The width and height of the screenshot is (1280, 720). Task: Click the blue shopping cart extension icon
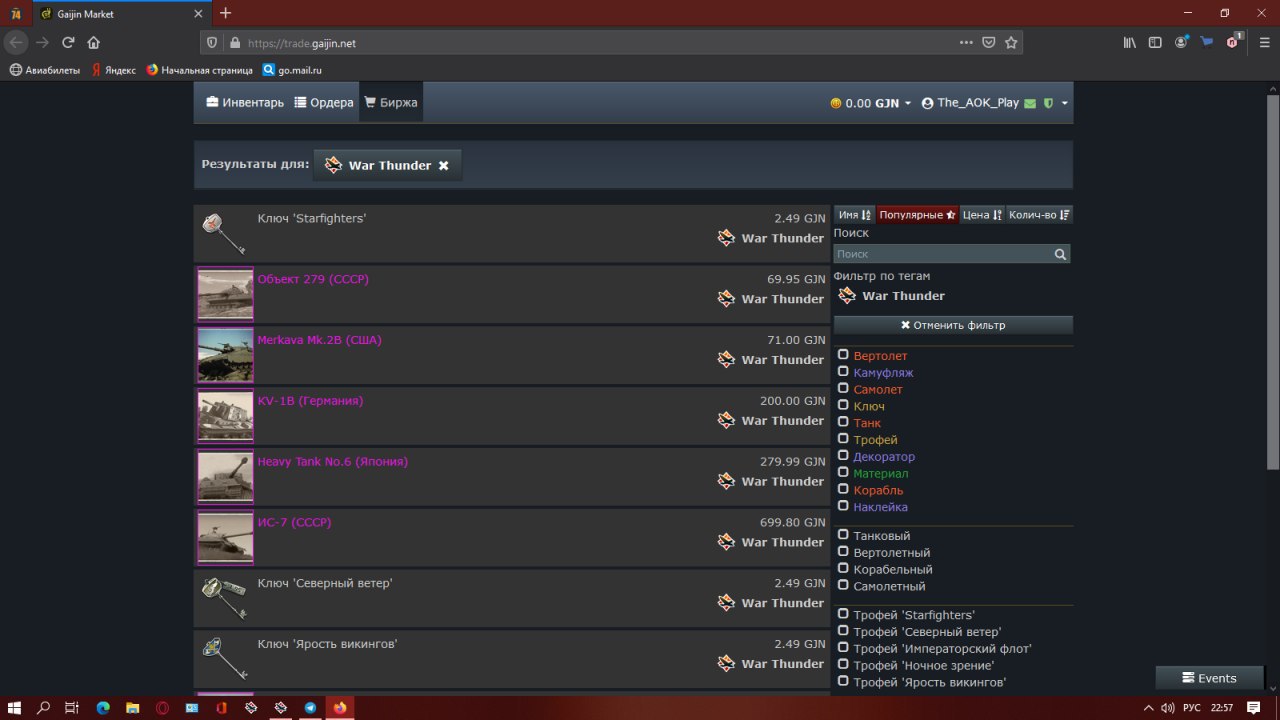coord(1207,43)
